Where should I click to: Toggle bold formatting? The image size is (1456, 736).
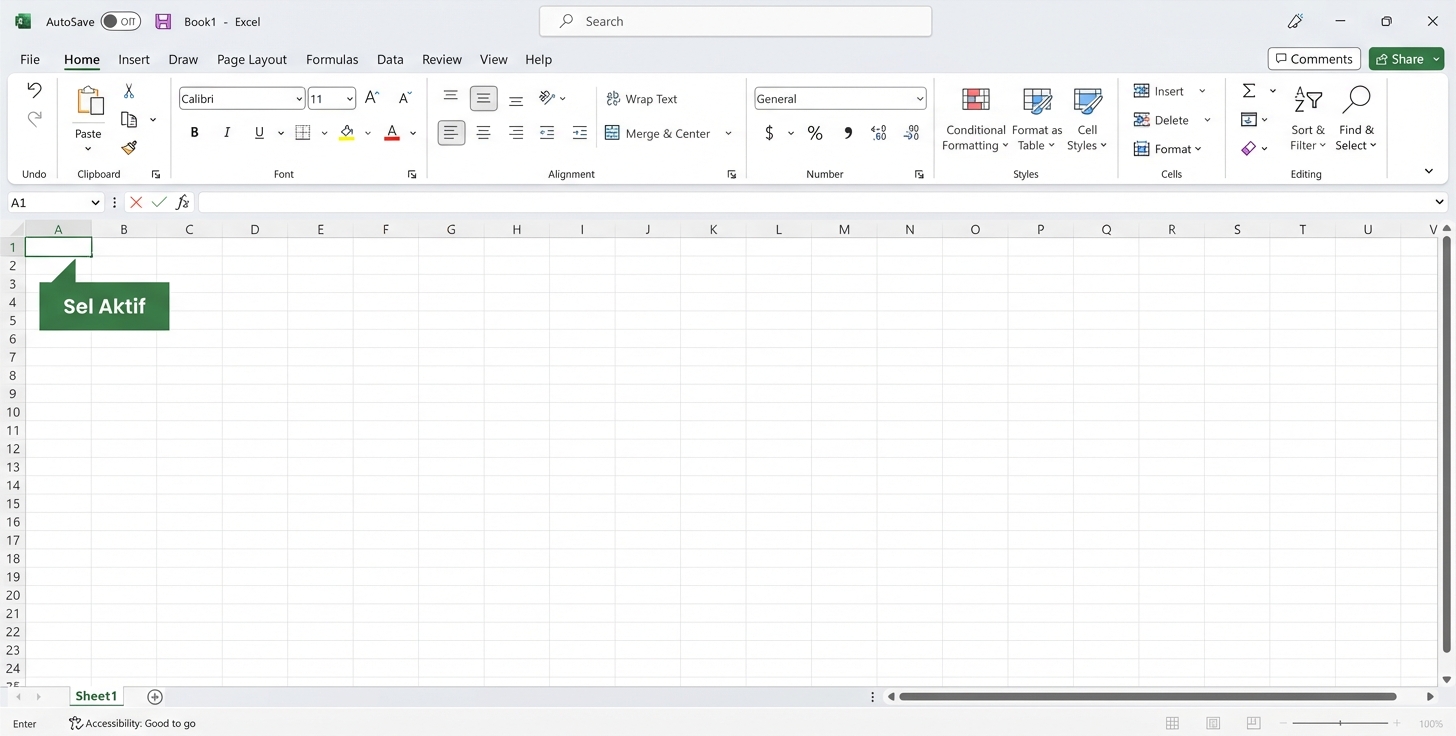click(194, 132)
